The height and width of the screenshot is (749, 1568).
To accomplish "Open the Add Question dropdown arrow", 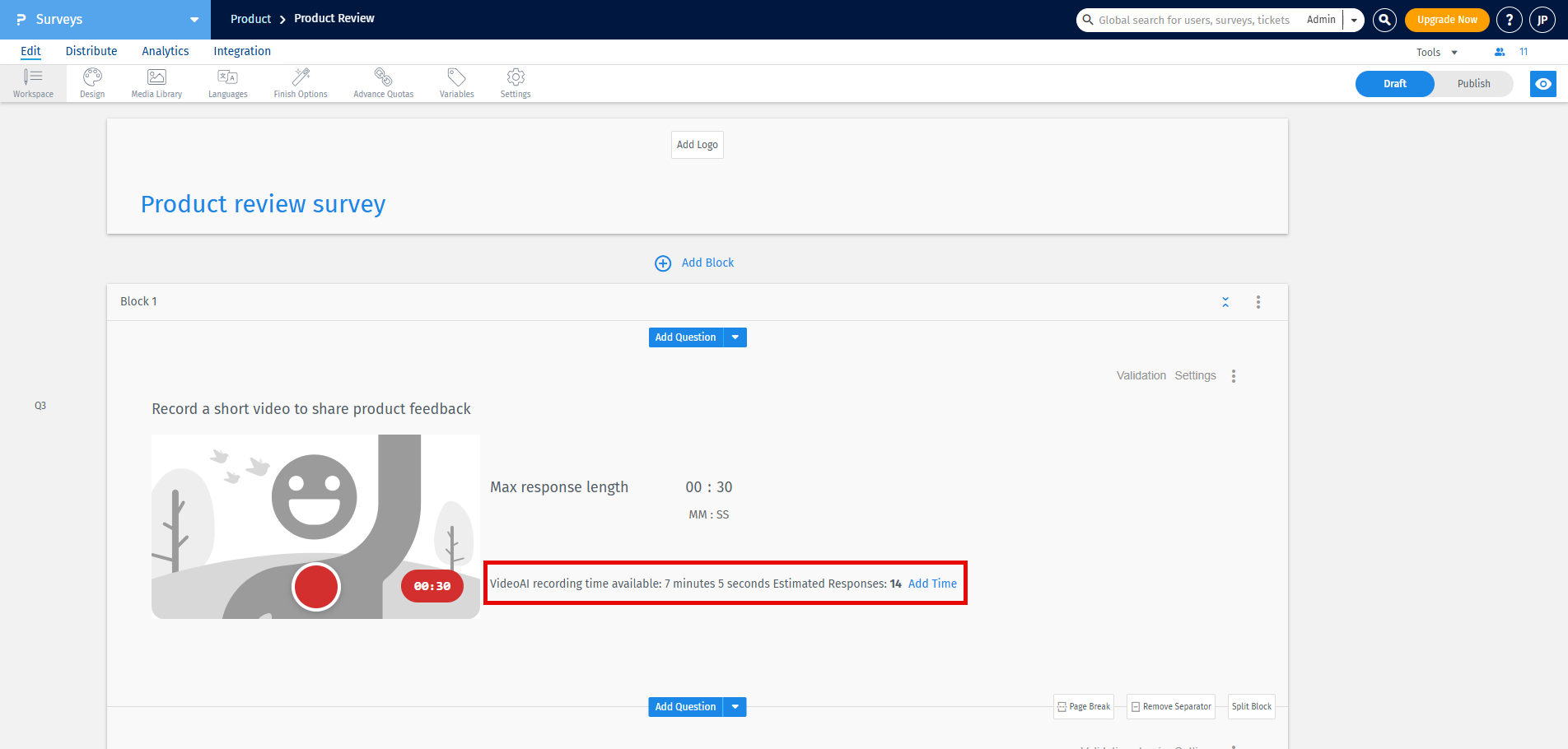I will tap(735, 337).
